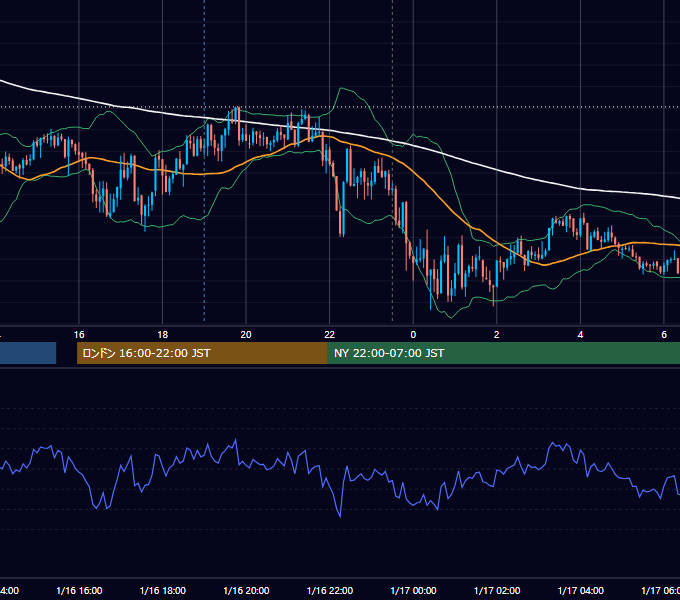This screenshot has height=600, width=680.
Task: Click the '6' hour axis label
Action: point(664,335)
